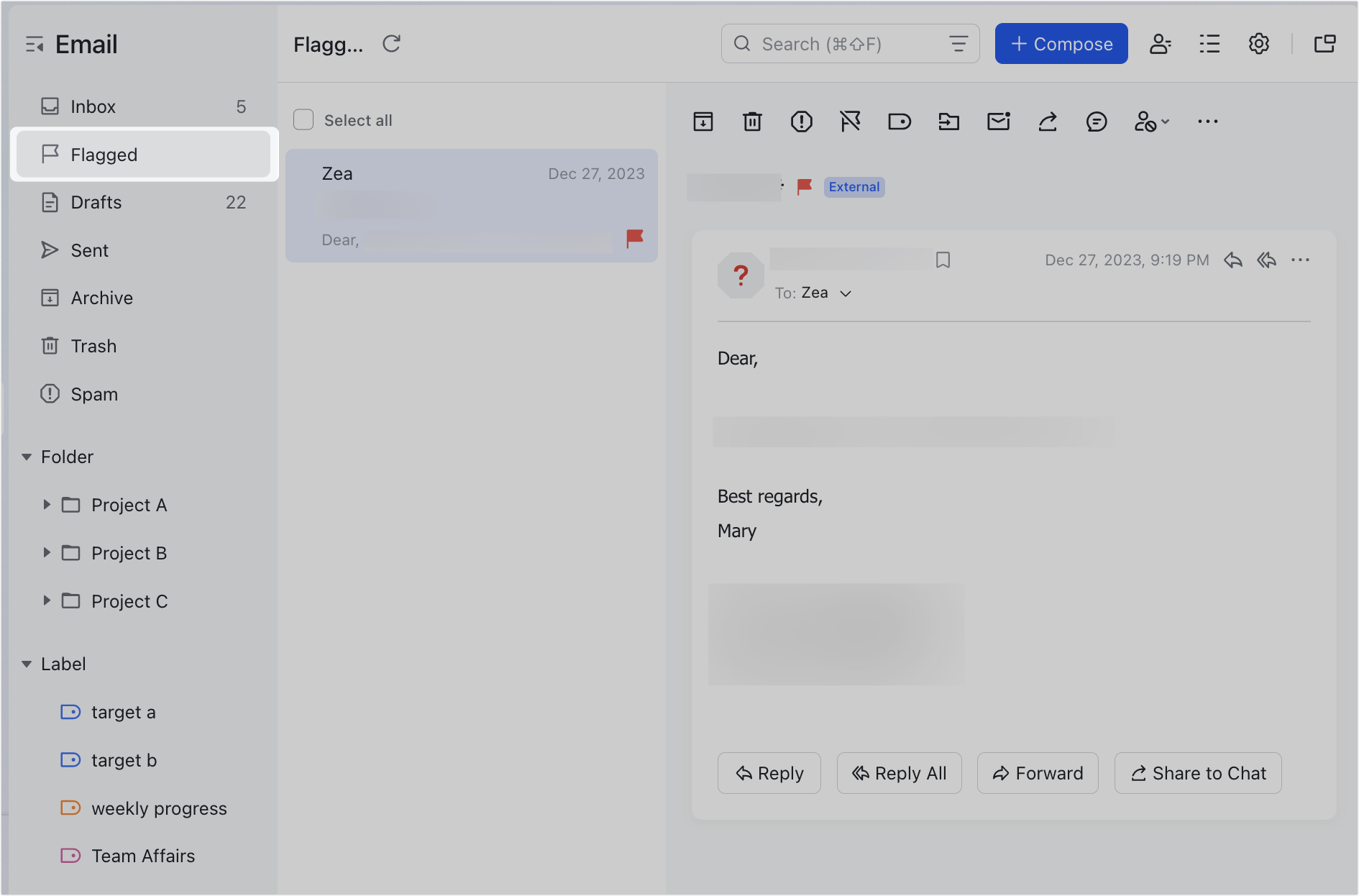Check the Select all checkbox
1359x896 pixels.
tap(303, 119)
